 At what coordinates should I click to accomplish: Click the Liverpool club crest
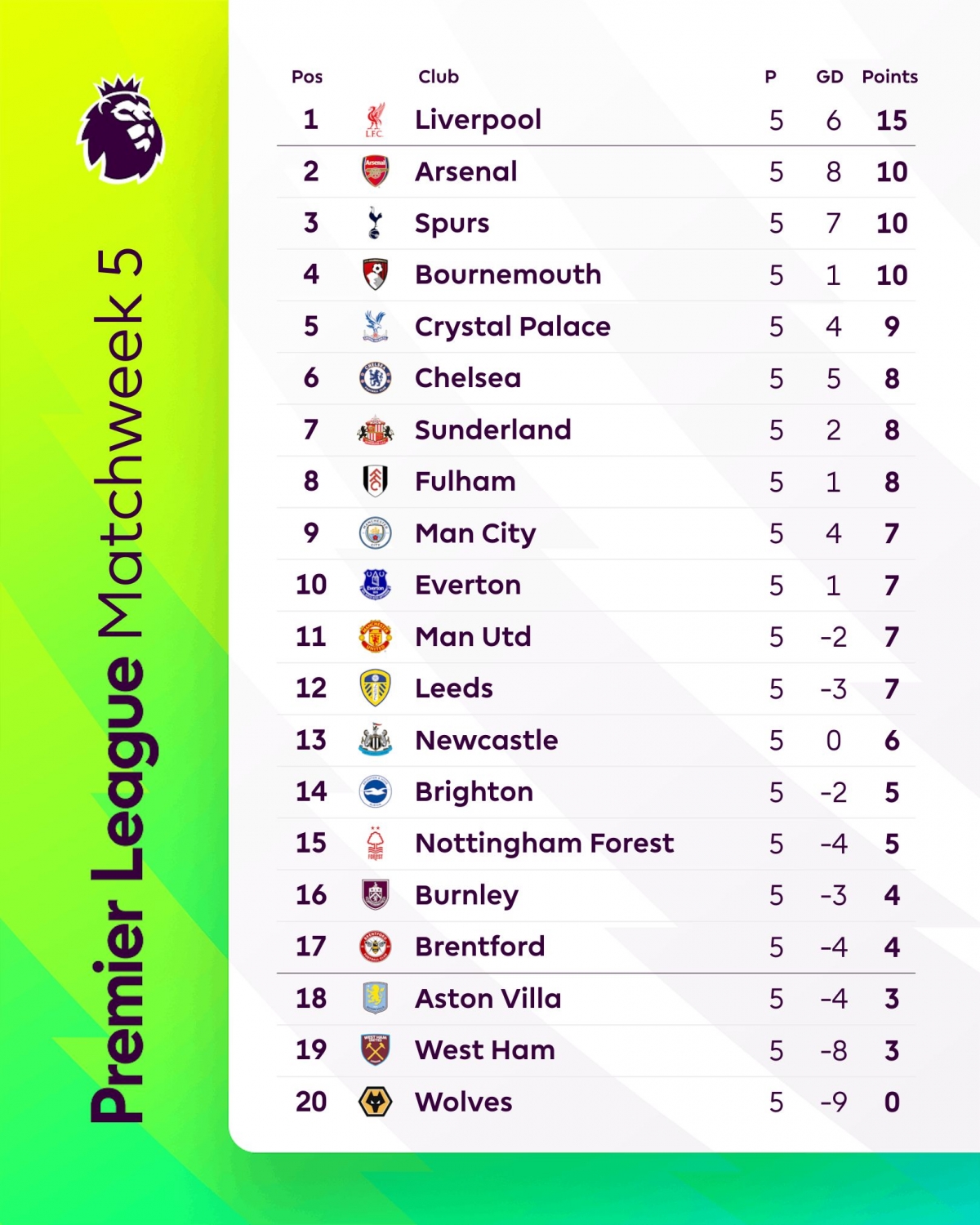click(375, 120)
